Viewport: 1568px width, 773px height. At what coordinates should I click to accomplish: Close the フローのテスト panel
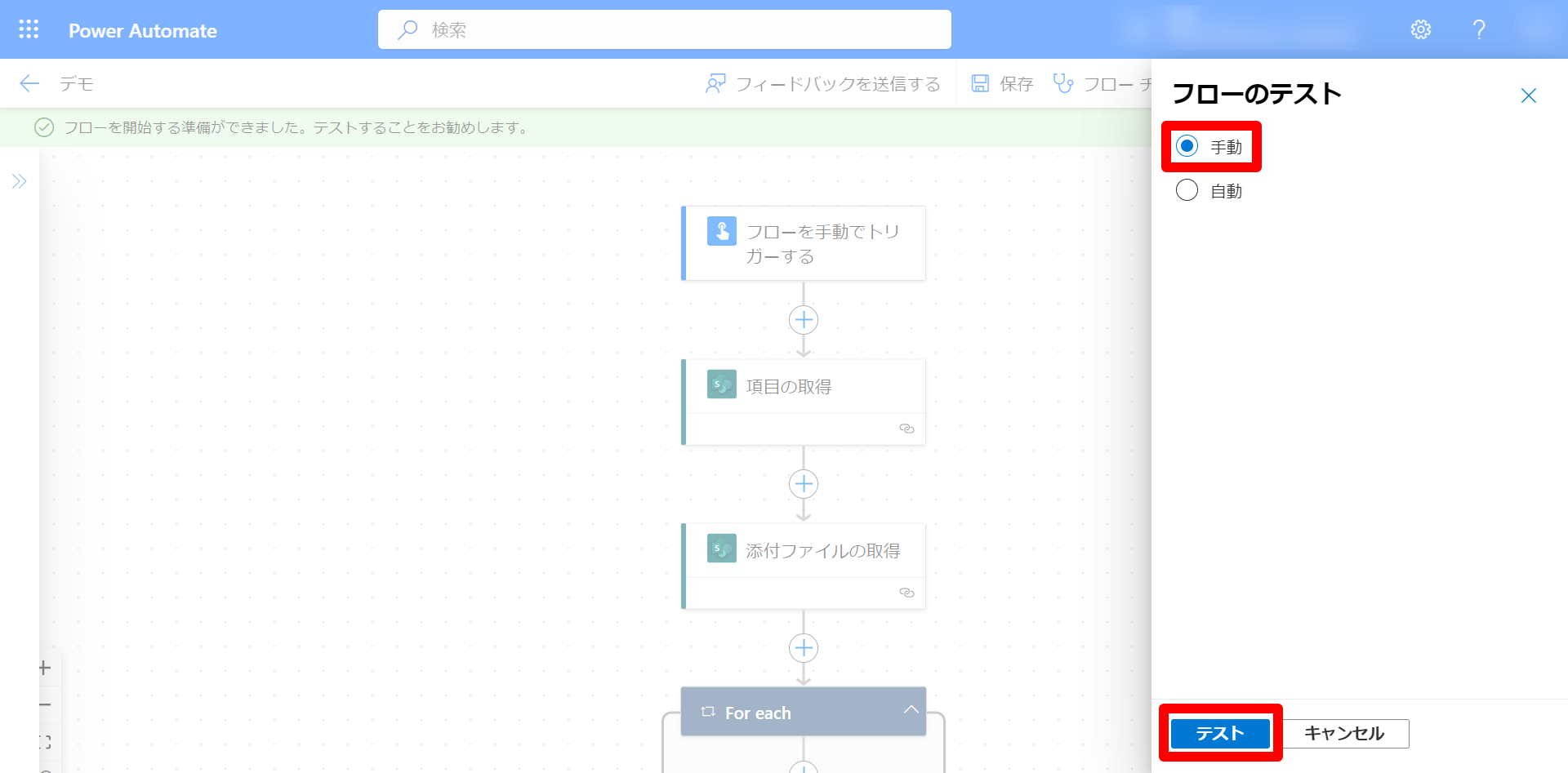pyautogui.click(x=1529, y=96)
